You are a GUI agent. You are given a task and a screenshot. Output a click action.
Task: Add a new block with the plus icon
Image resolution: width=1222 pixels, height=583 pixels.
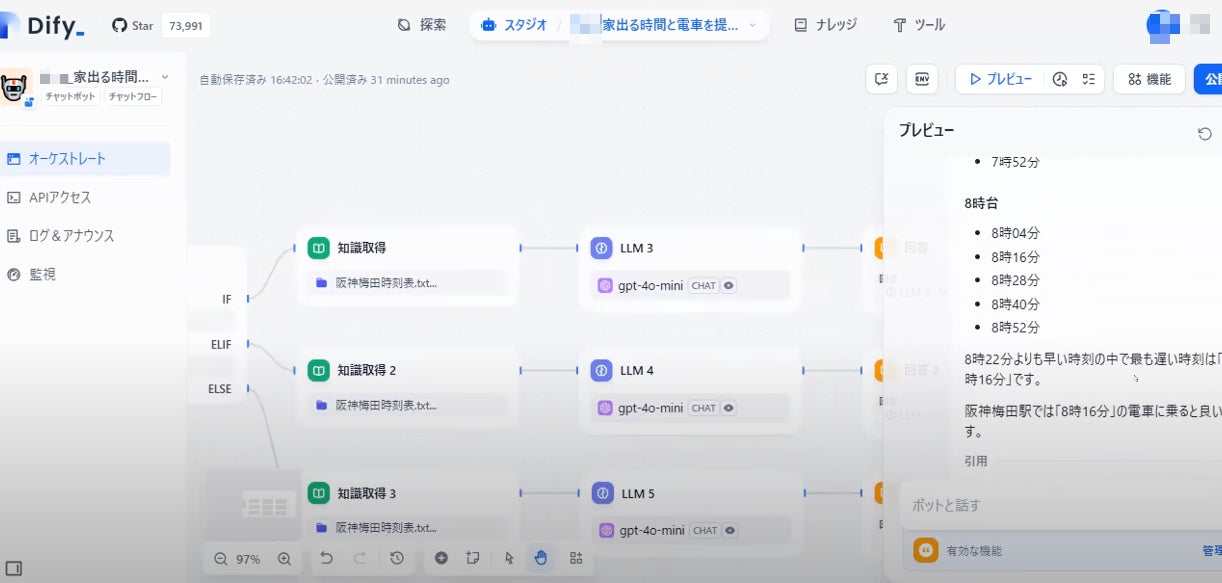(441, 558)
